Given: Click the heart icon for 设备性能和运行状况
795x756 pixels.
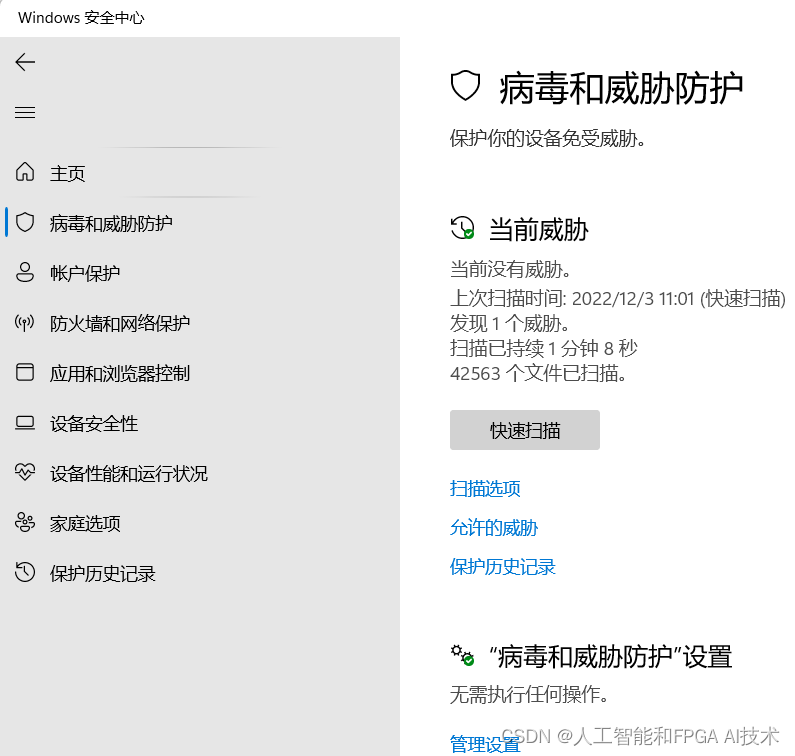Looking at the screenshot, I should click(25, 472).
